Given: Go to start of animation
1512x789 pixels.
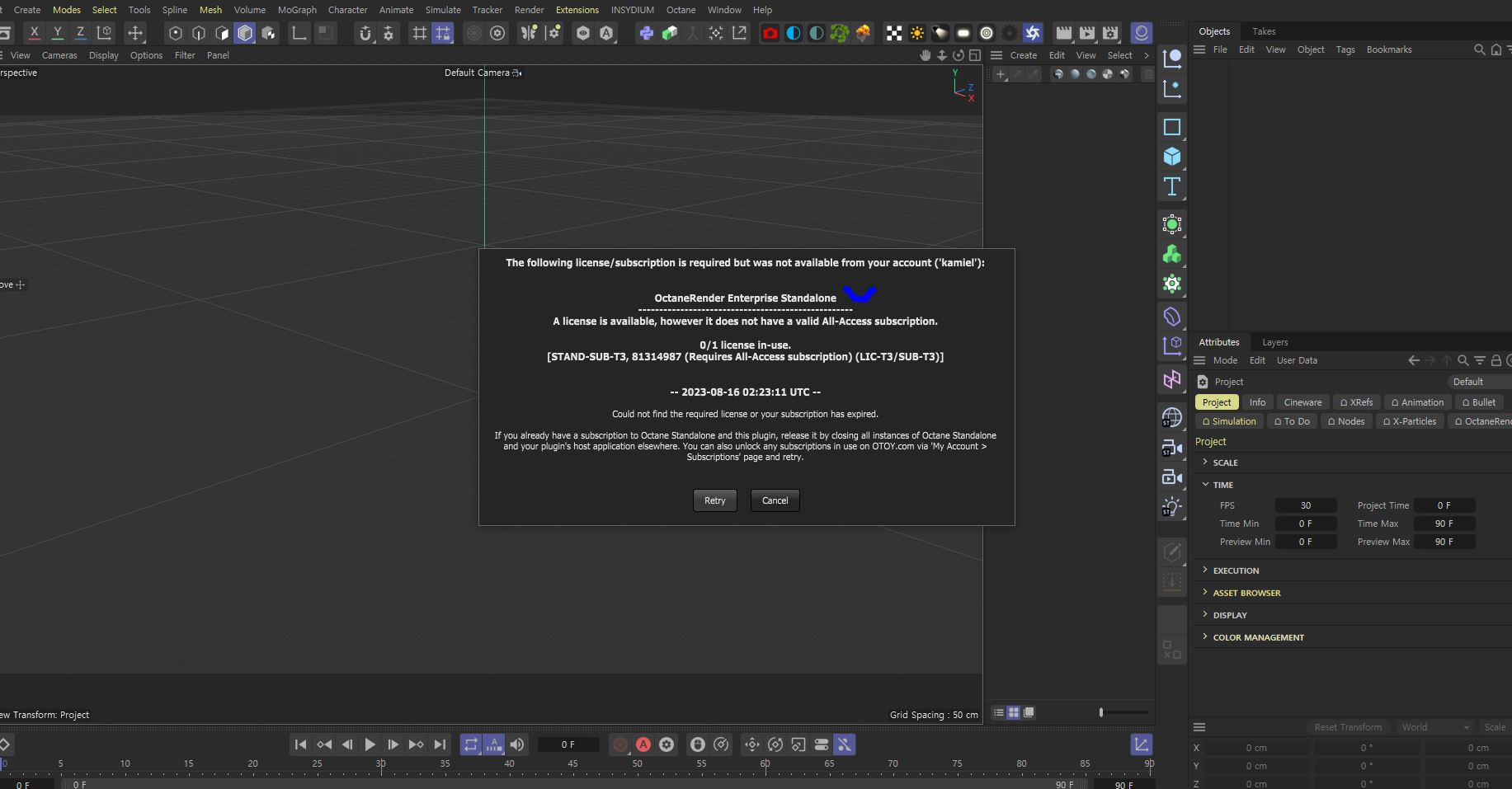Looking at the screenshot, I should (300, 744).
